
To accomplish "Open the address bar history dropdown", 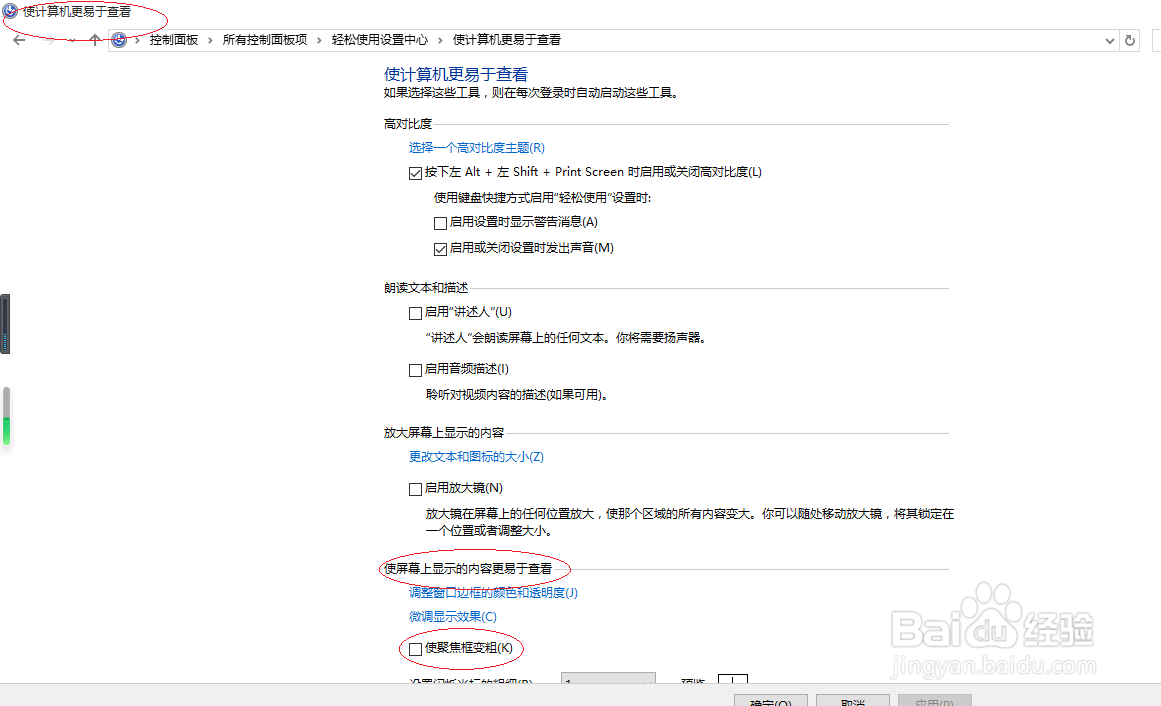I will click(x=1110, y=40).
